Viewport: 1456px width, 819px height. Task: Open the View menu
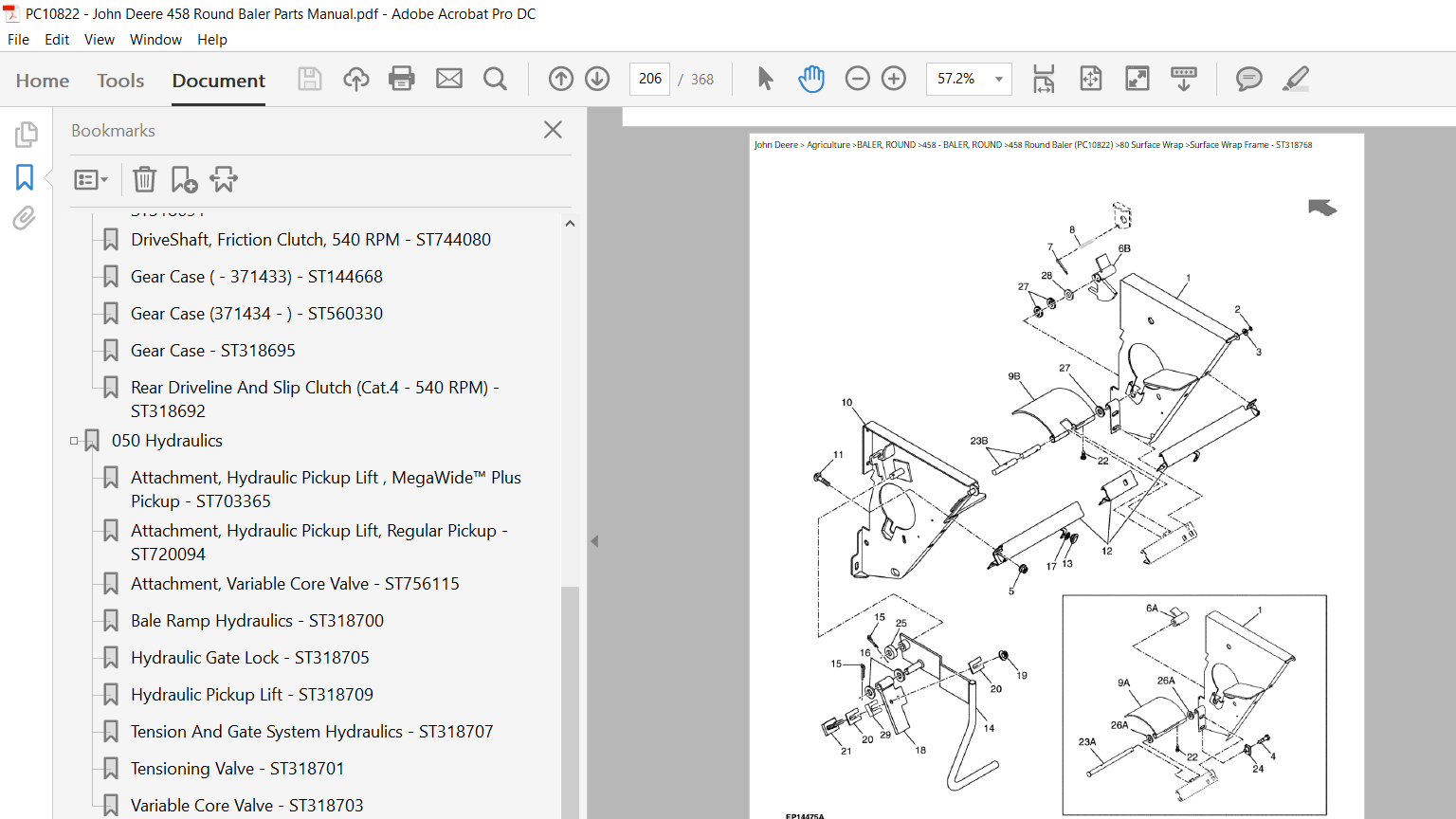100,40
